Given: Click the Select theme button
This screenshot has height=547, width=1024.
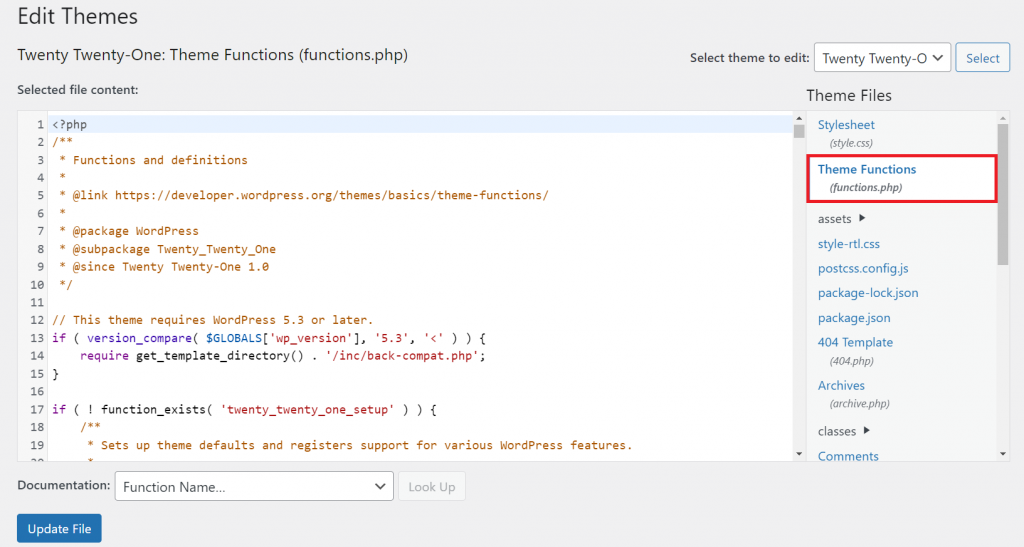Looking at the screenshot, I should pyautogui.click(x=982, y=58).
